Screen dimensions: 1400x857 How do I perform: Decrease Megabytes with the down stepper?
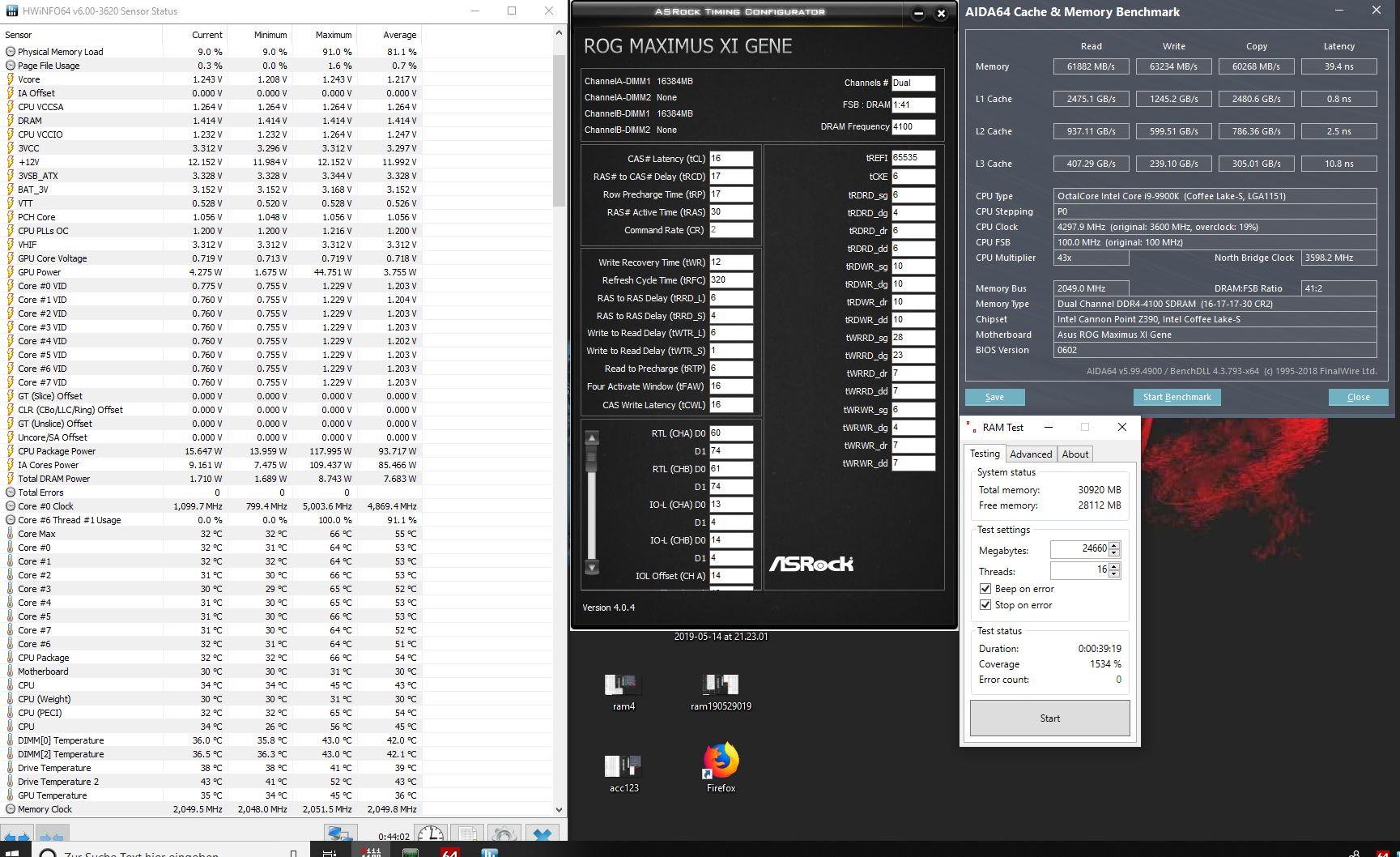[1114, 552]
